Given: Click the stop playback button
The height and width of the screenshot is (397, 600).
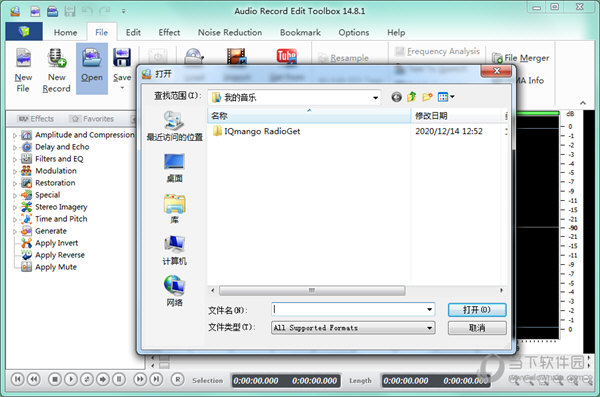Looking at the screenshot, I should coord(55,379).
